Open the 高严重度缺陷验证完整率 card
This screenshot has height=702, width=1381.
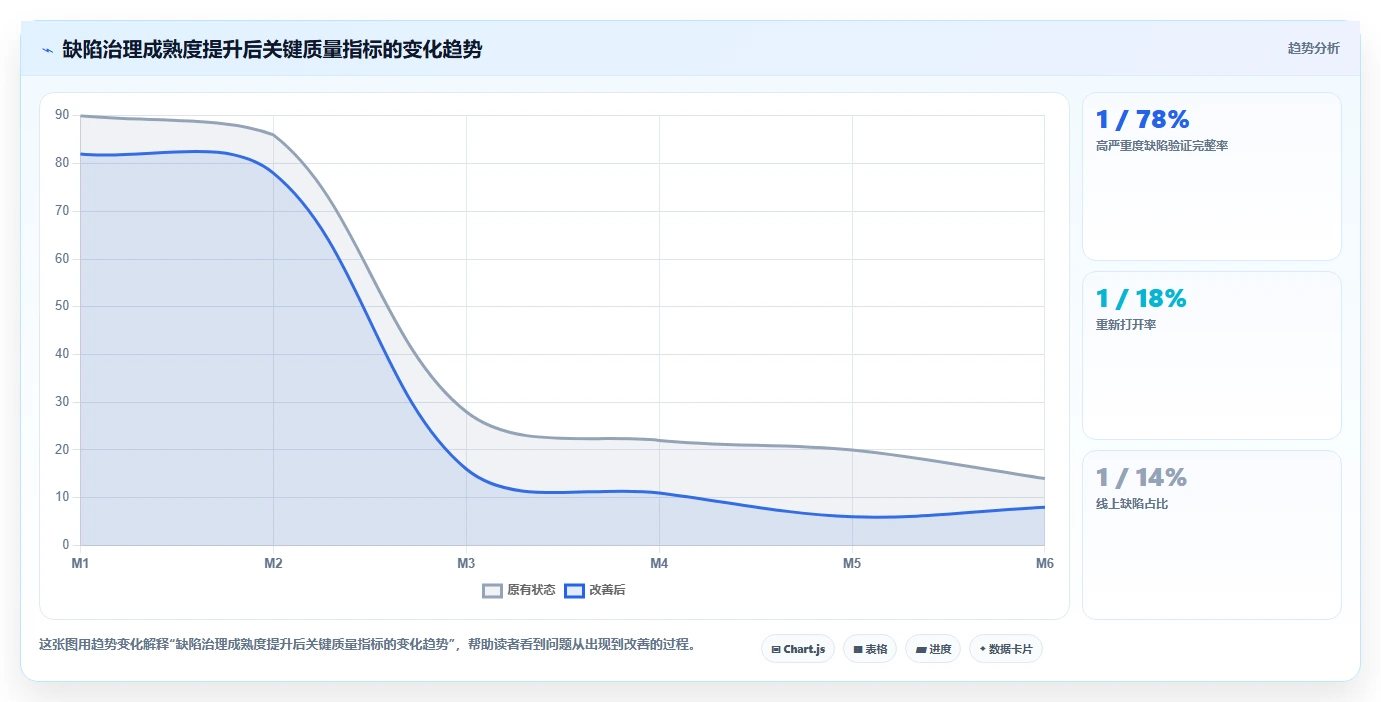(1211, 177)
